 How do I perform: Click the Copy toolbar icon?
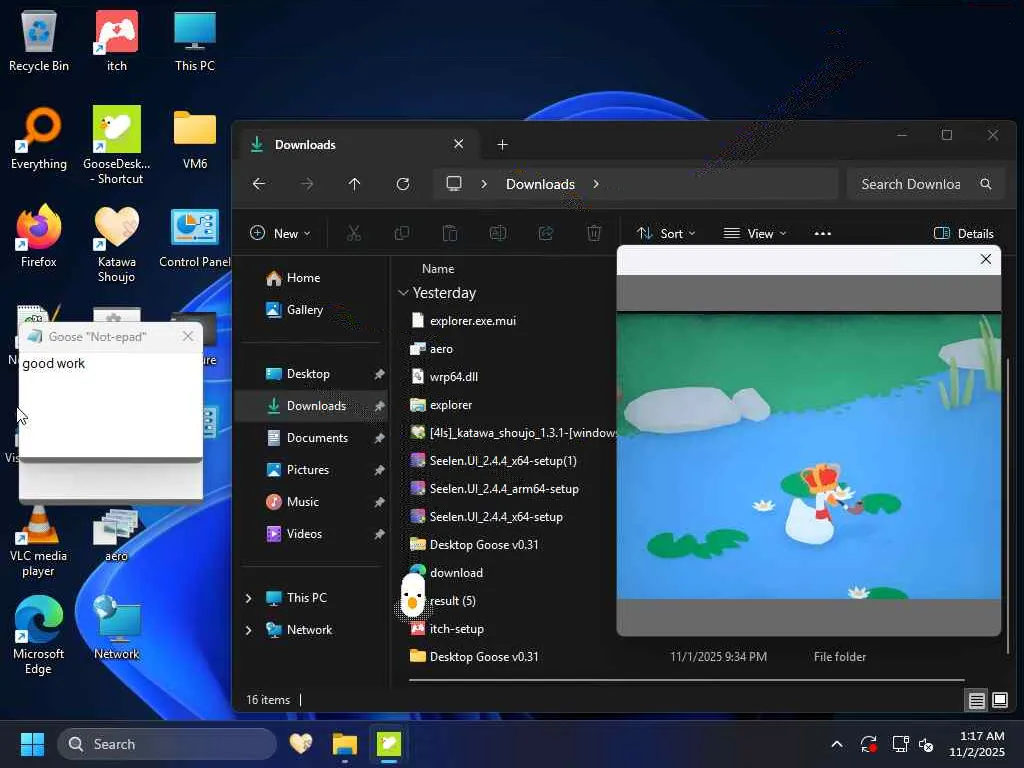(402, 233)
